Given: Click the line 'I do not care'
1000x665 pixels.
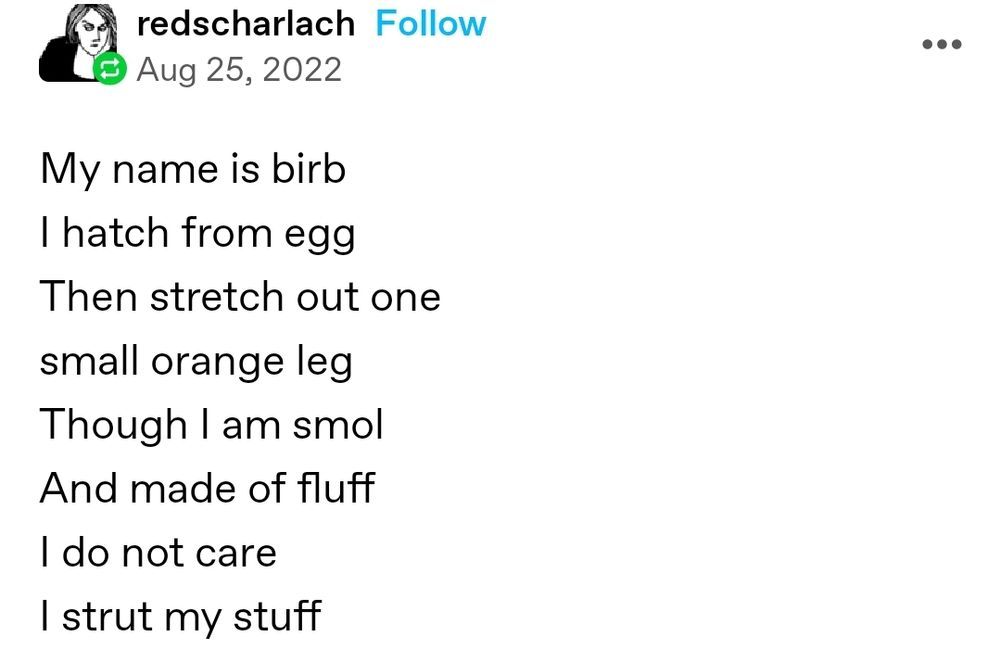Looking at the screenshot, I should pyautogui.click(x=157, y=552).
